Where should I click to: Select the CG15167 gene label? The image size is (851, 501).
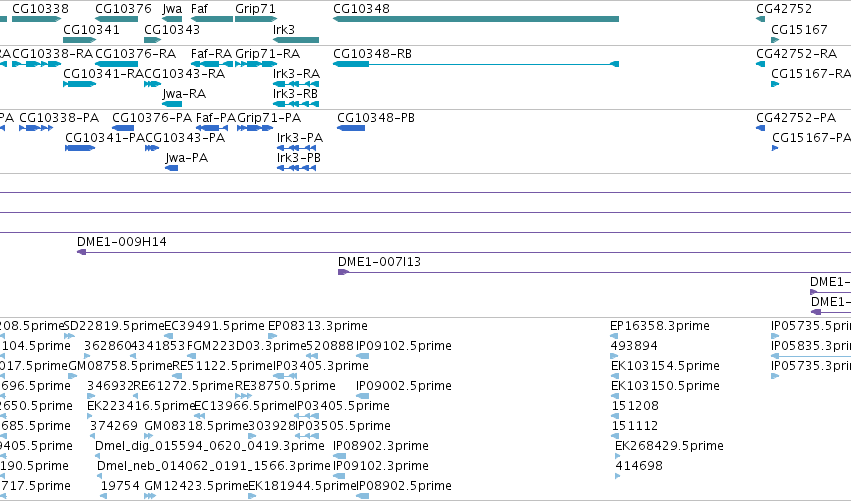[799, 29]
